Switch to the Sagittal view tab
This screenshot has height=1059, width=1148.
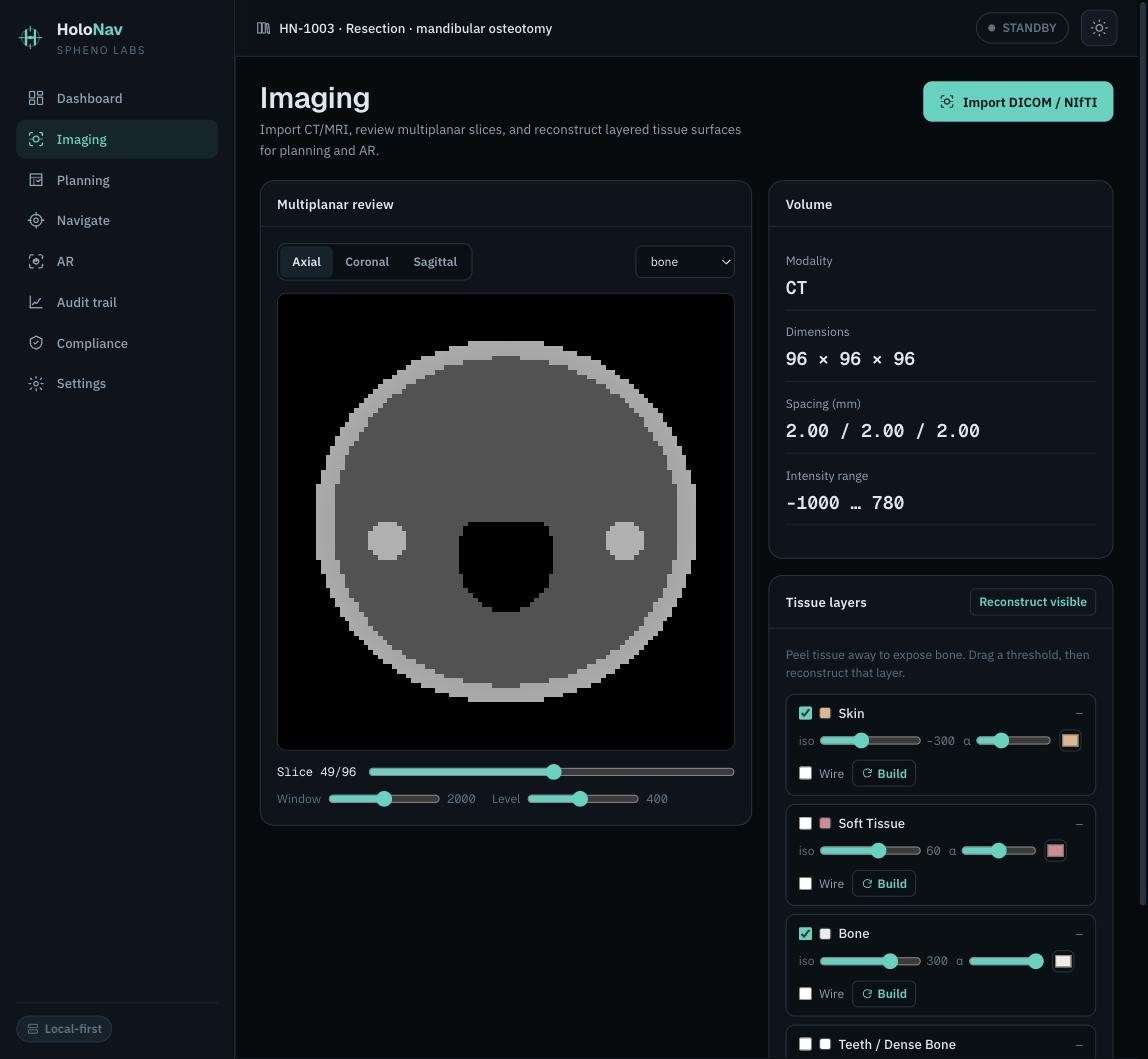click(435, 261)
